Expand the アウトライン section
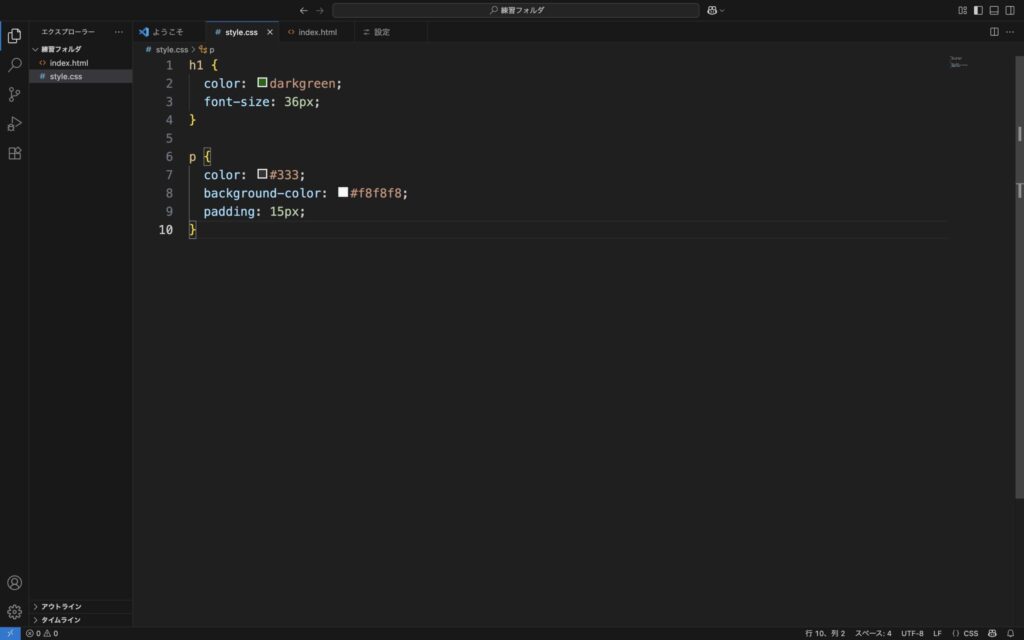 80,607
